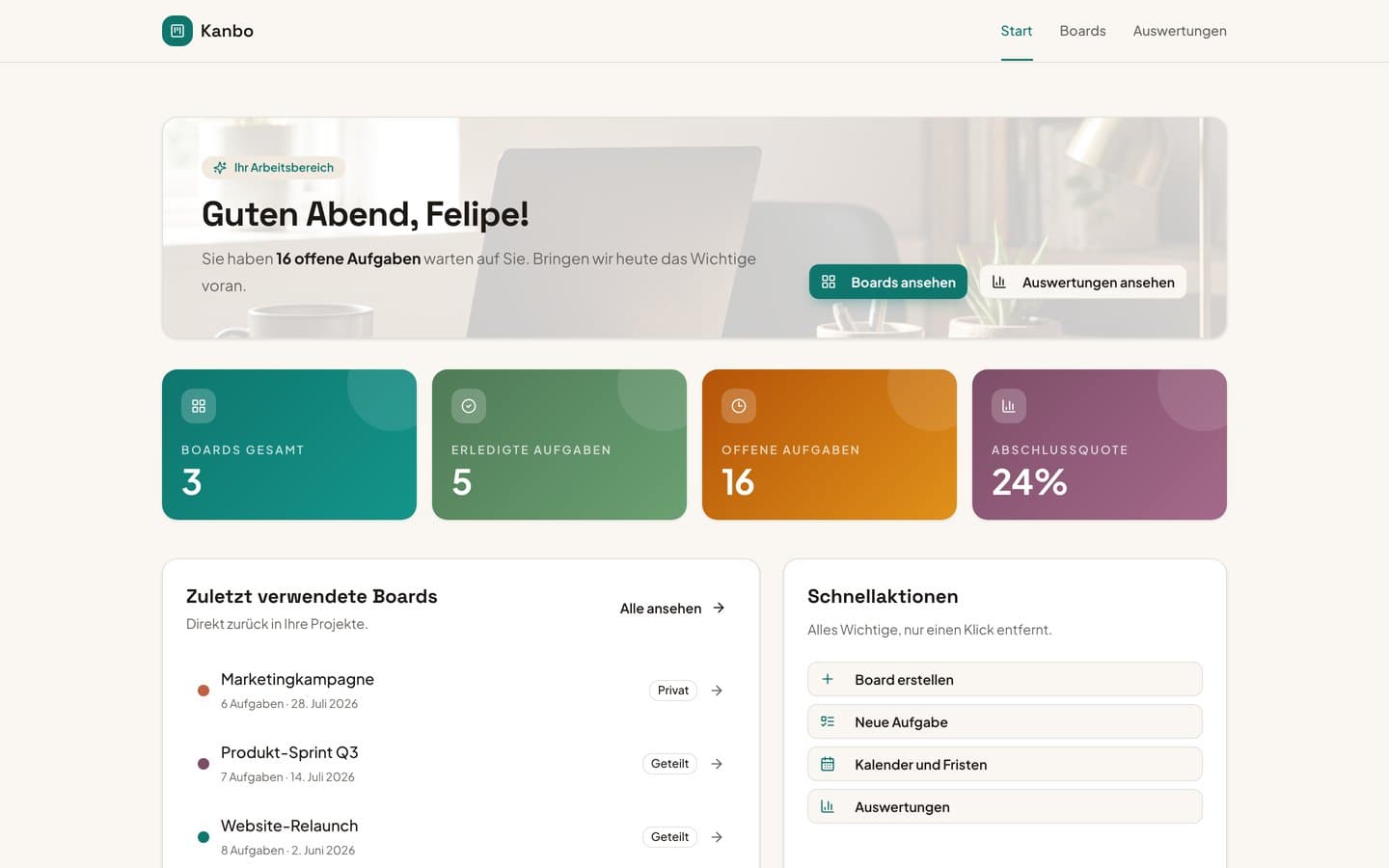Click the Boards ansehen button

(x=888, y=282)
